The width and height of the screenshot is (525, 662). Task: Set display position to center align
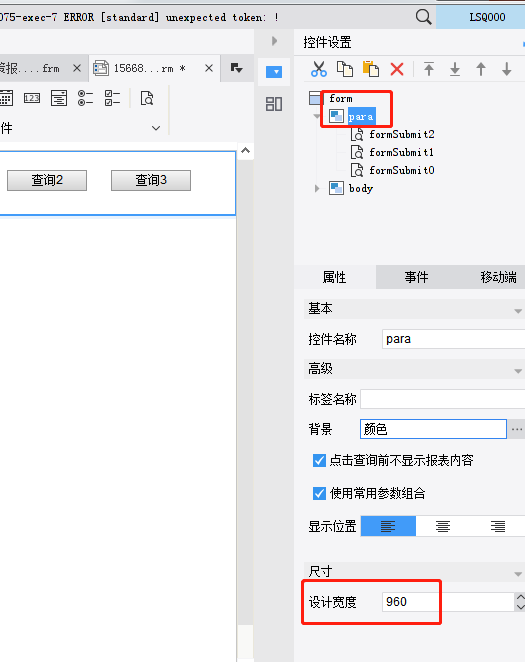(x=443, y=526)
